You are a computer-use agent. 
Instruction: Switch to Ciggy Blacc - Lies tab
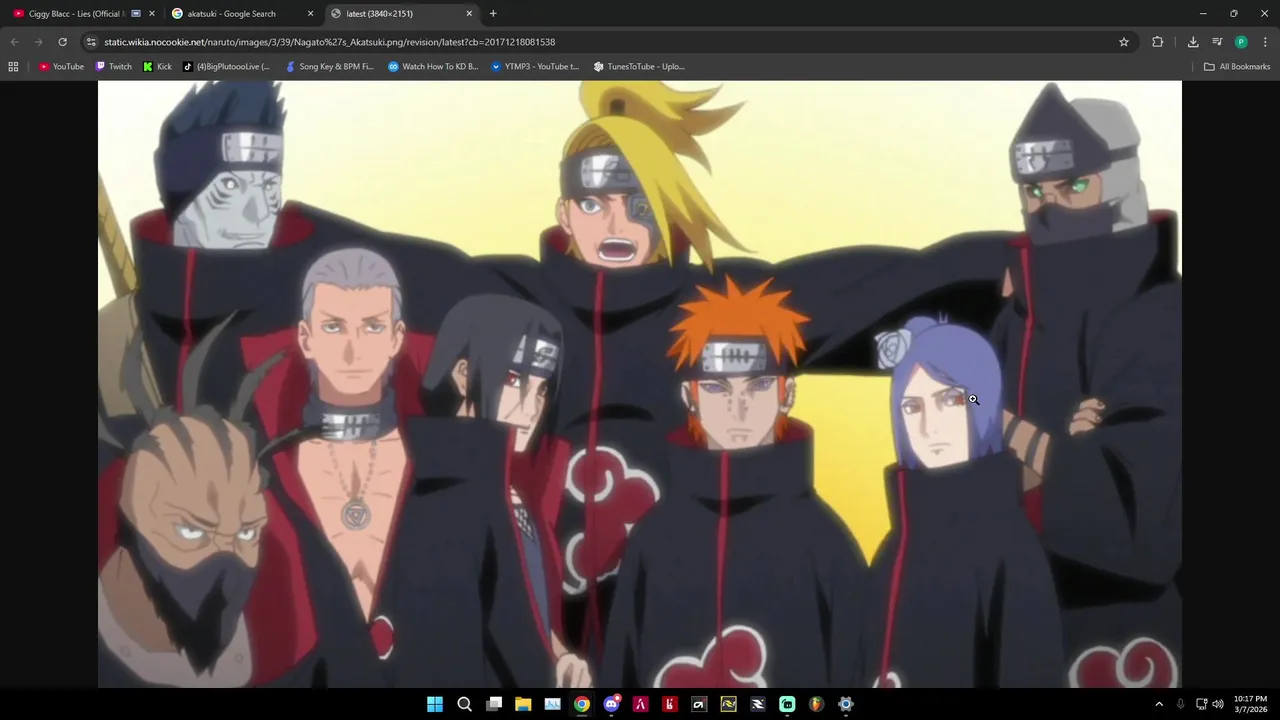click(x=82, y=14)
